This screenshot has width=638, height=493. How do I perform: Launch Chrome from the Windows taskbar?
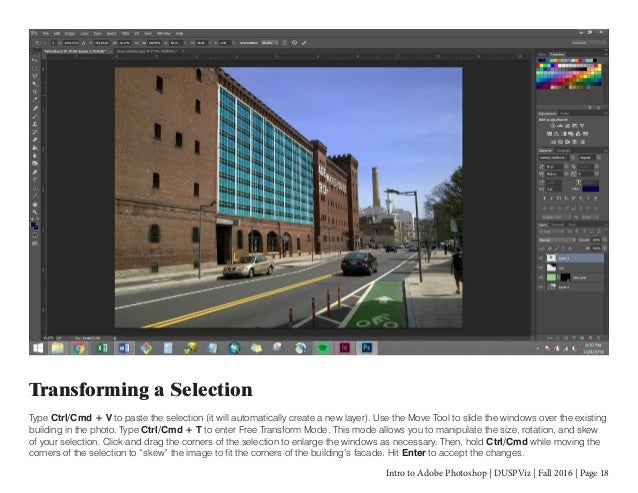[x=79, y=348]
